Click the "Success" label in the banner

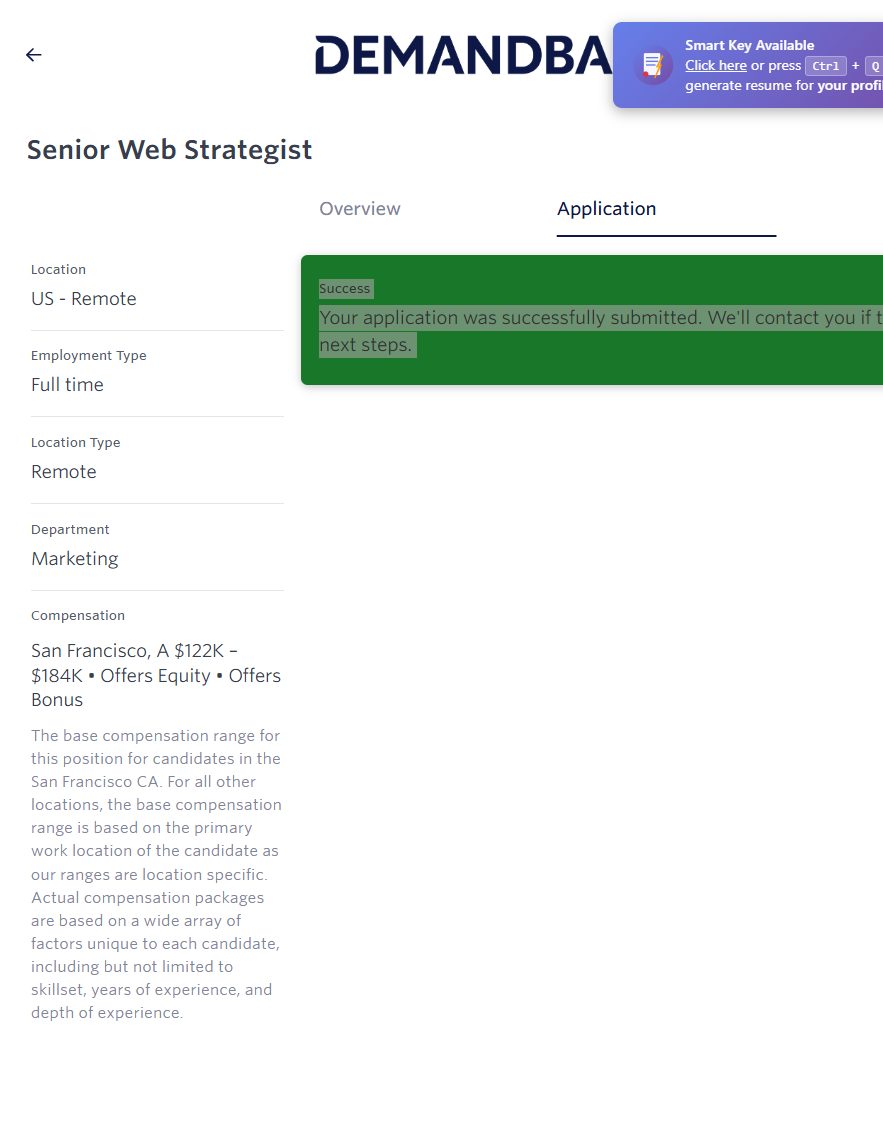[x=345, y=289]
